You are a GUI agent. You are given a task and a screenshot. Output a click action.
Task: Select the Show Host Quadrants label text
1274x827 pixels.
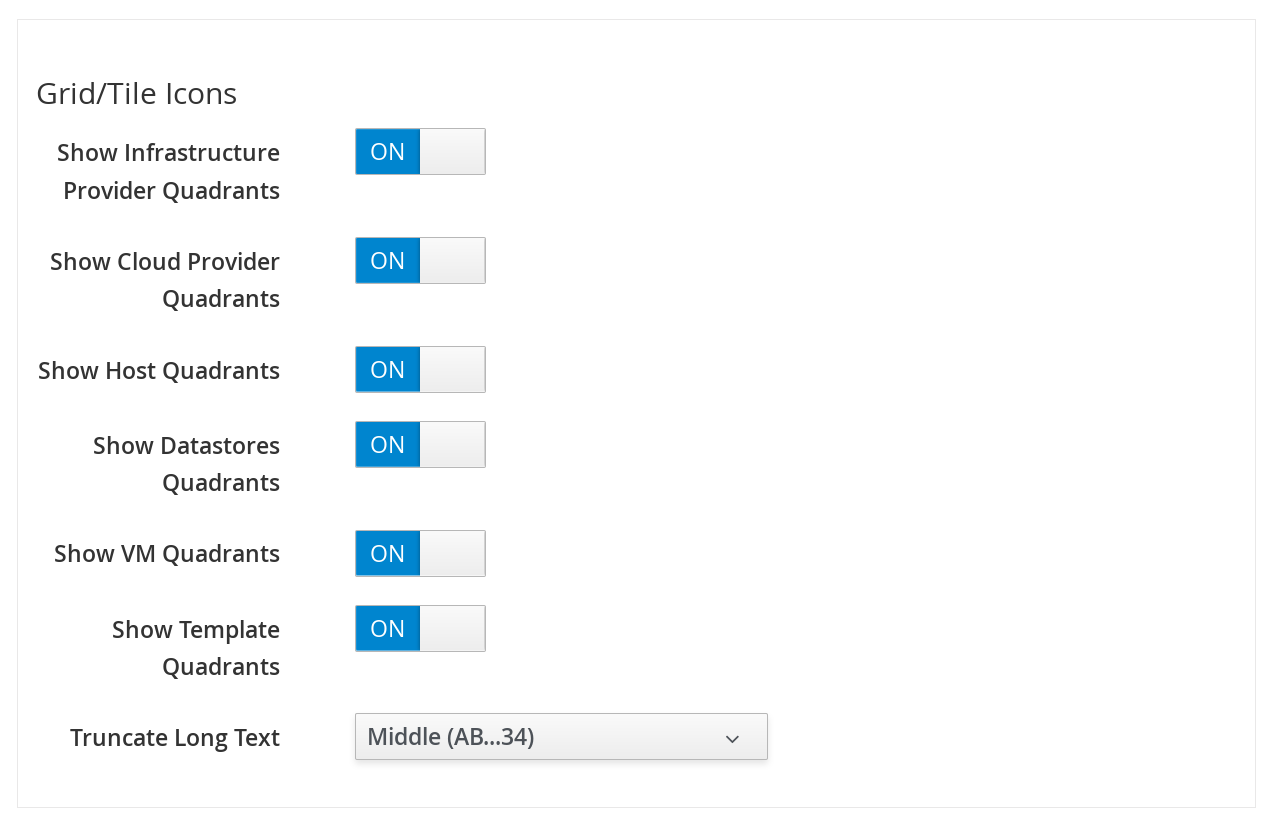click(x=159, y=371)
